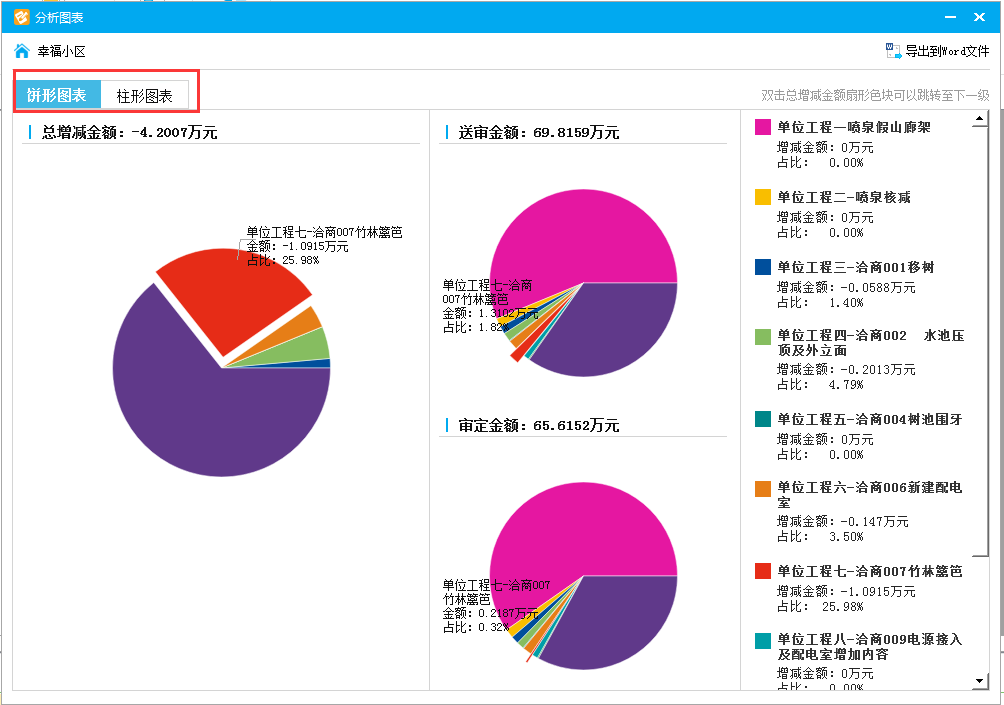
Task: Click the green swatch for 单位工程四
Action: pos(762,337)
